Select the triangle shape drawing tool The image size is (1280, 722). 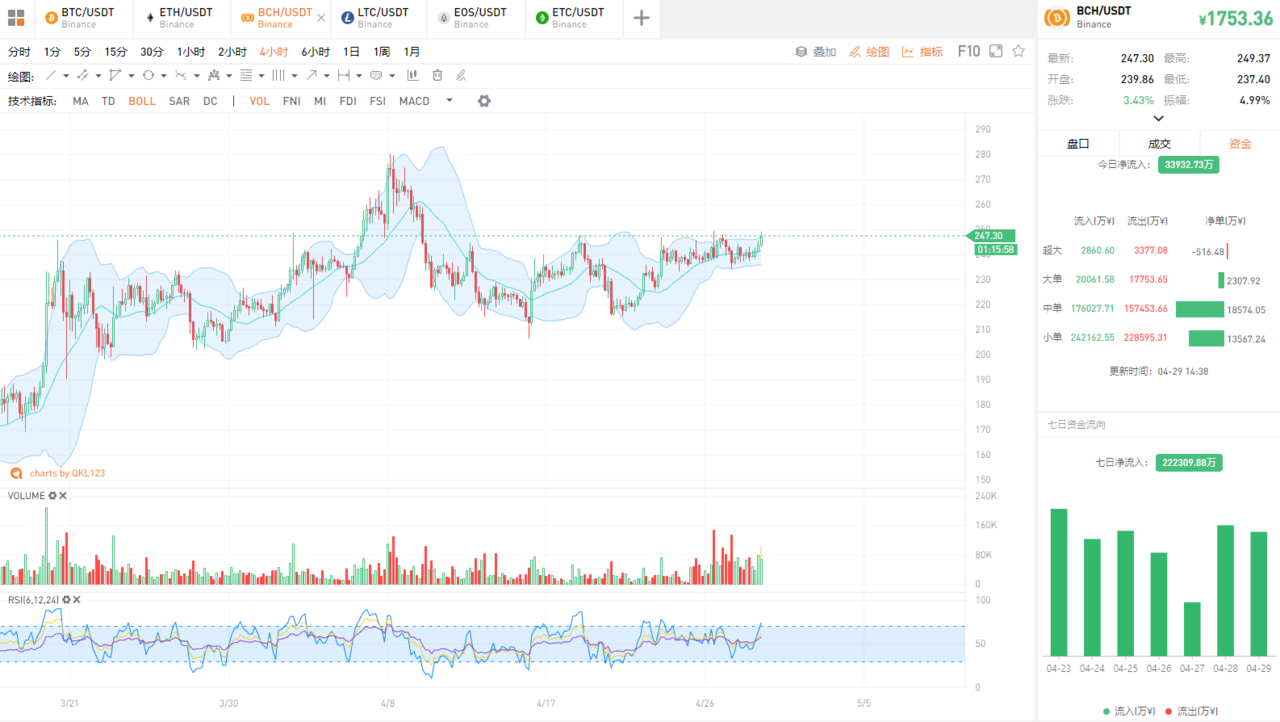[115, 75]
